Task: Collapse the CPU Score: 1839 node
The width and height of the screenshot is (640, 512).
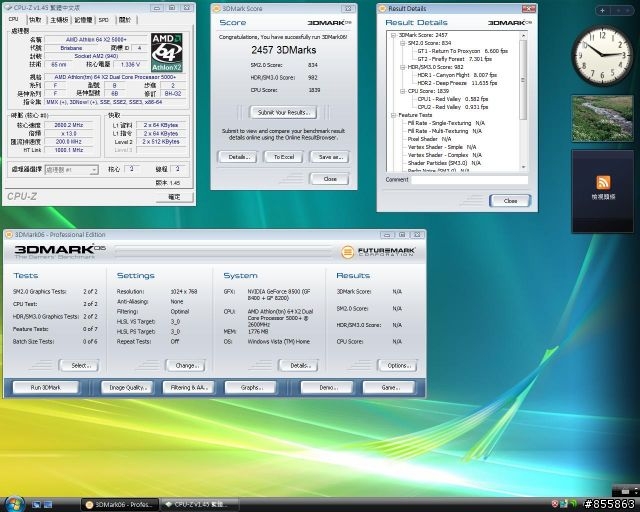Action: pyautogui.click(x=402, y=91)
